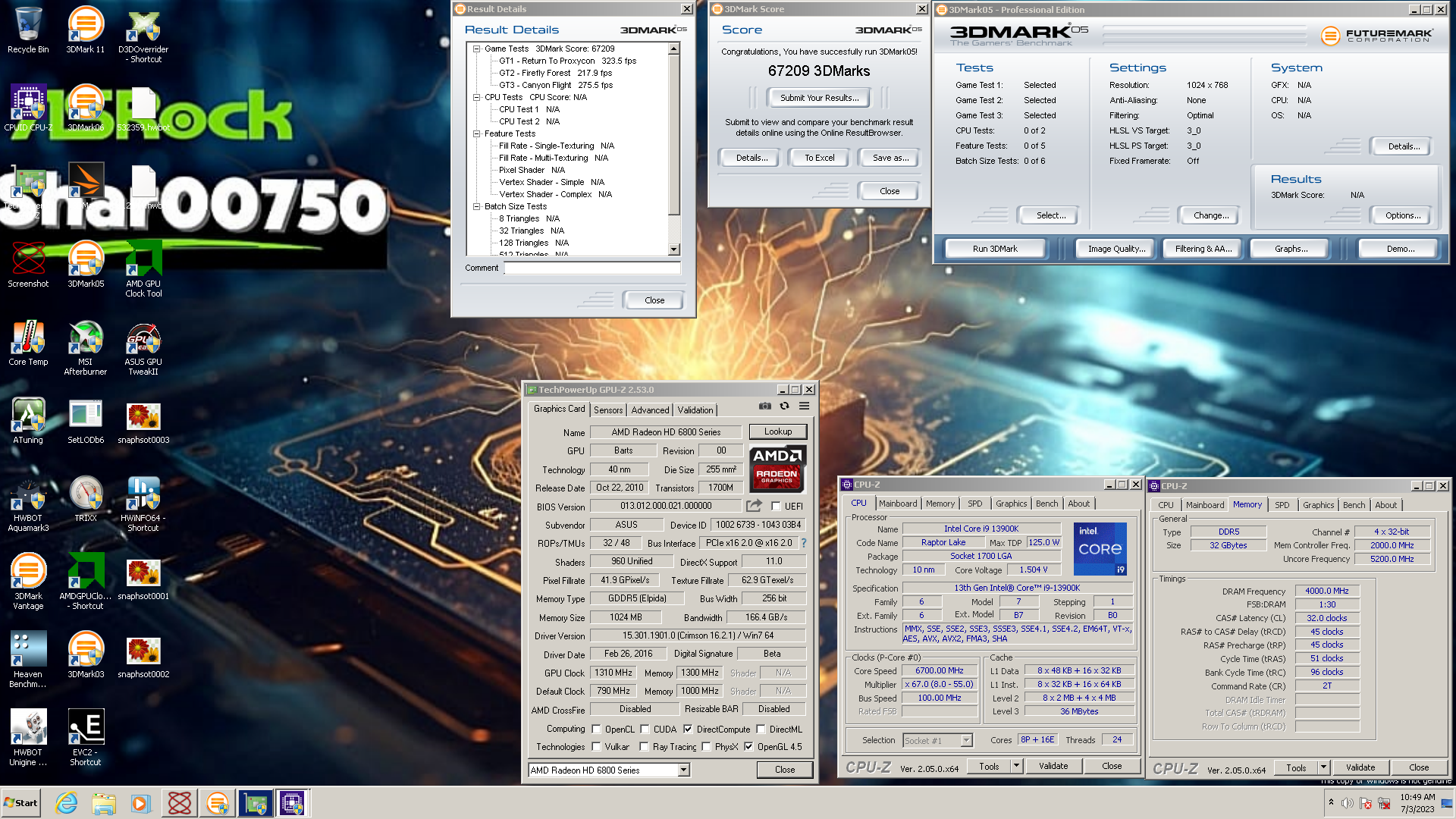Toggle the DirectML checkbox
Screen dimensions: 1456x819
761,730
